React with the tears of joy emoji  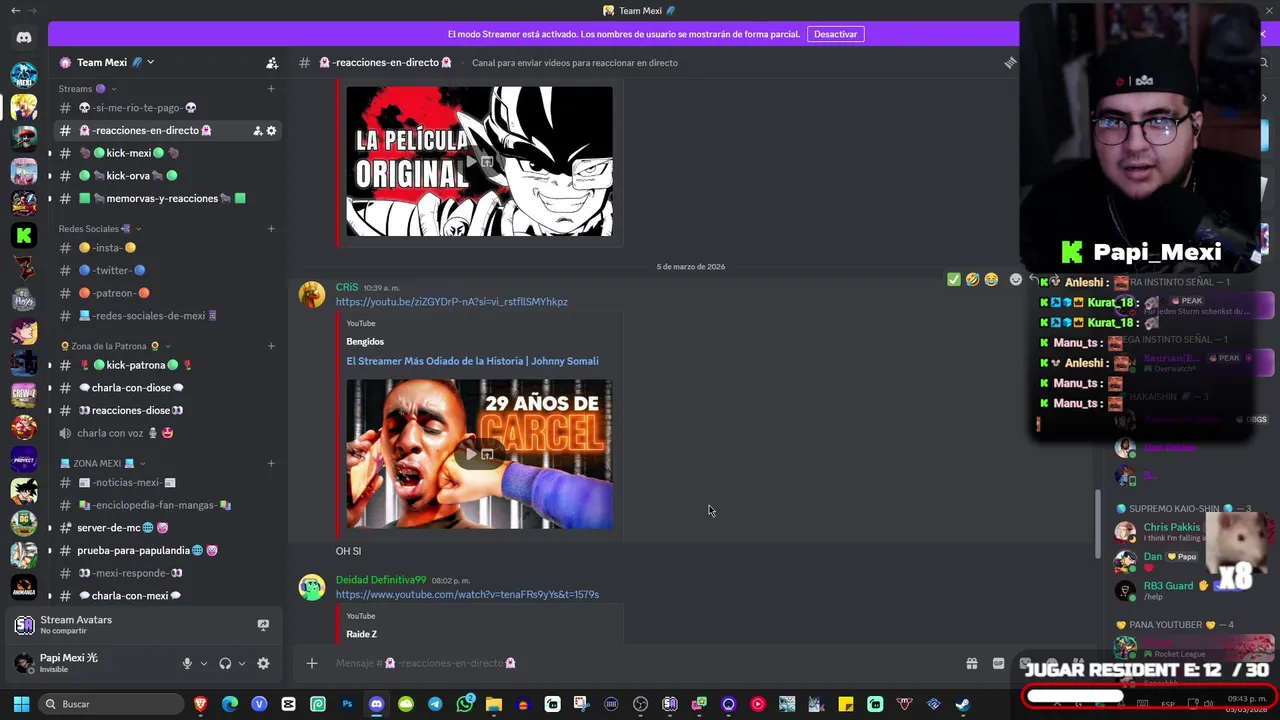tap(990, 280)
